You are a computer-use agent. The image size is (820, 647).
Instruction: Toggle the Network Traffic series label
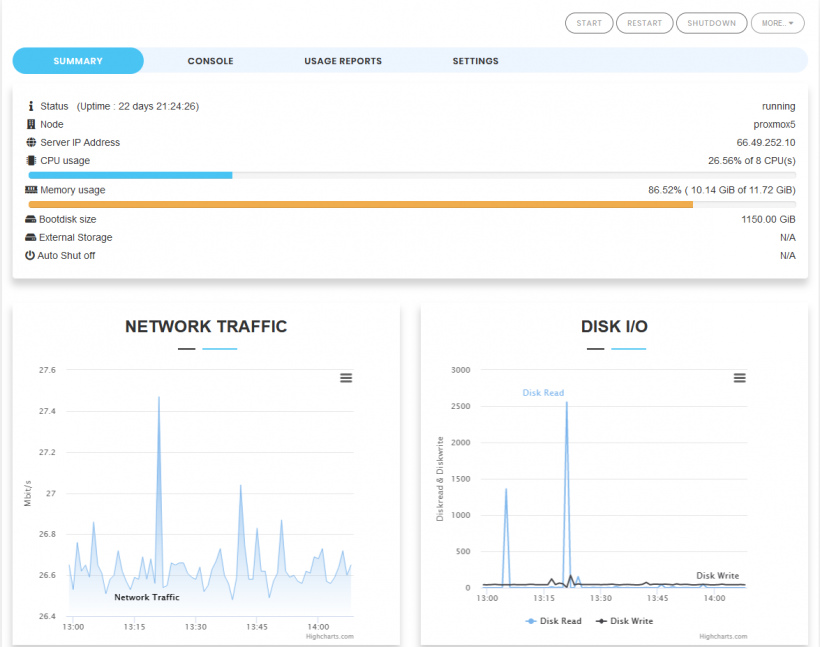pos(146,597)
